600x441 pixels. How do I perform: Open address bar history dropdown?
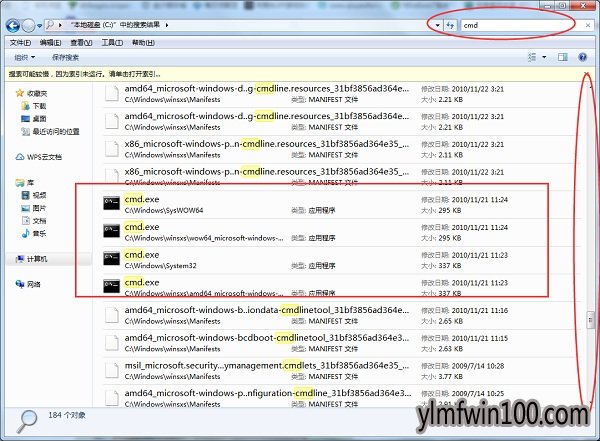437,25
